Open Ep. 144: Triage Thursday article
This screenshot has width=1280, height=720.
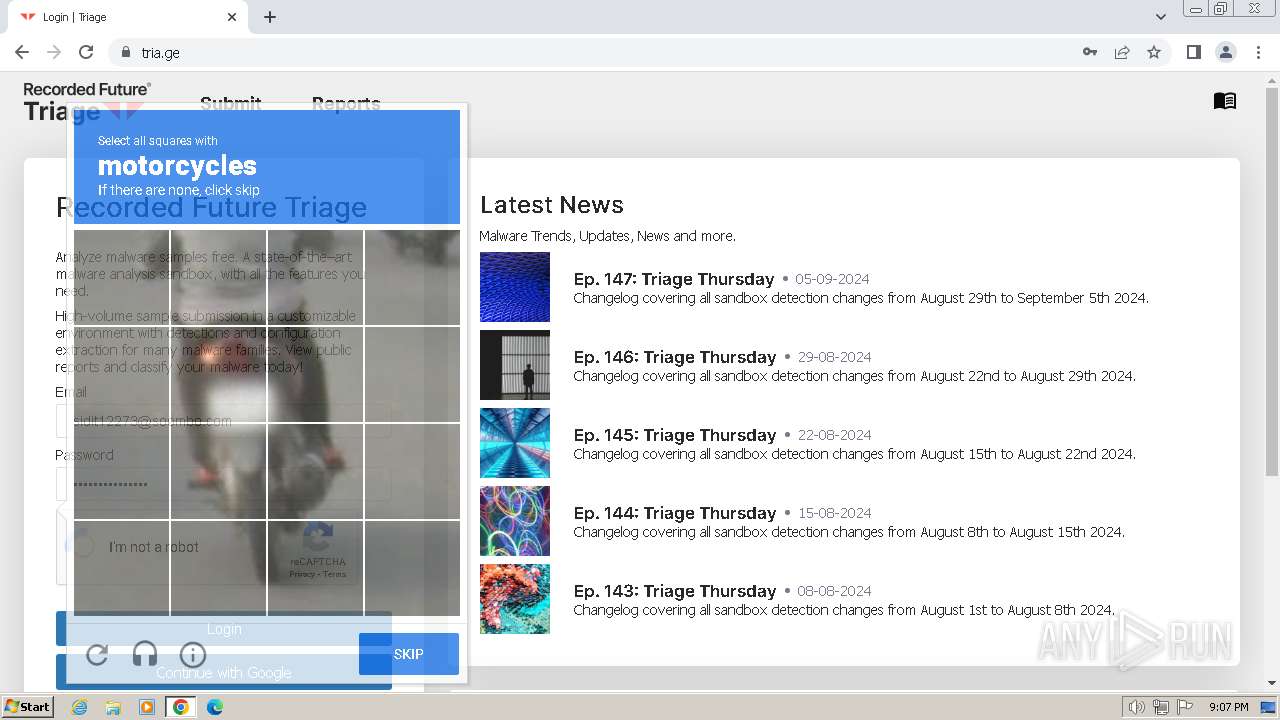point(675,513)
